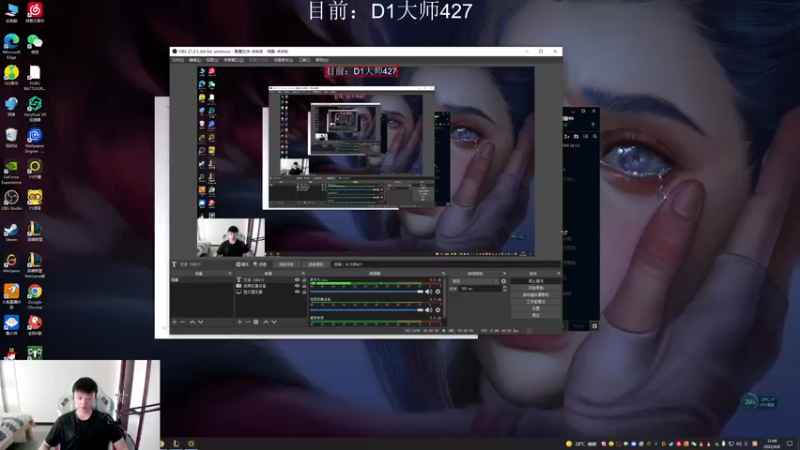The image size is (800, 450).
Task: Click the add source plus icon
Action: pos(239,322)
